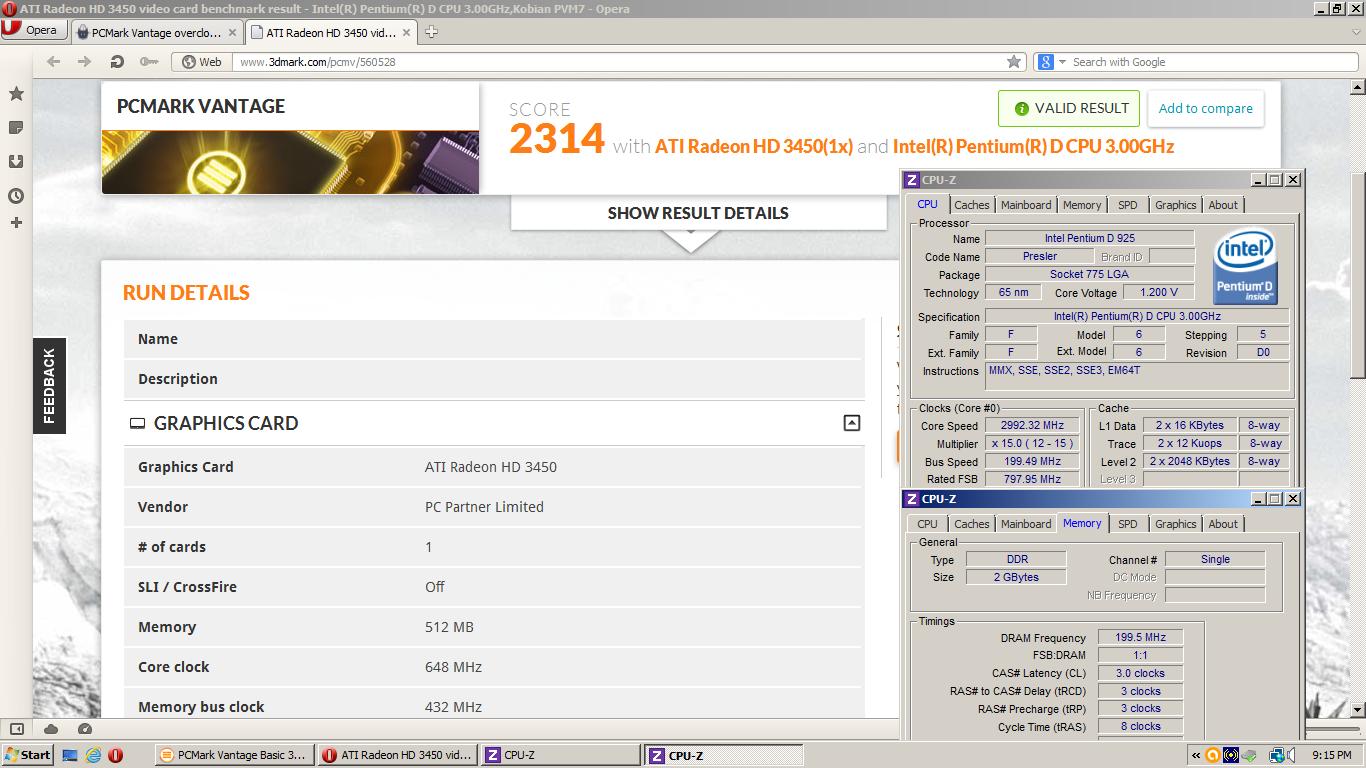Viewport: 1366px width, 768px height.
Task: Click the Core Speed value 2992.32 MHz
Action: 1033,426
